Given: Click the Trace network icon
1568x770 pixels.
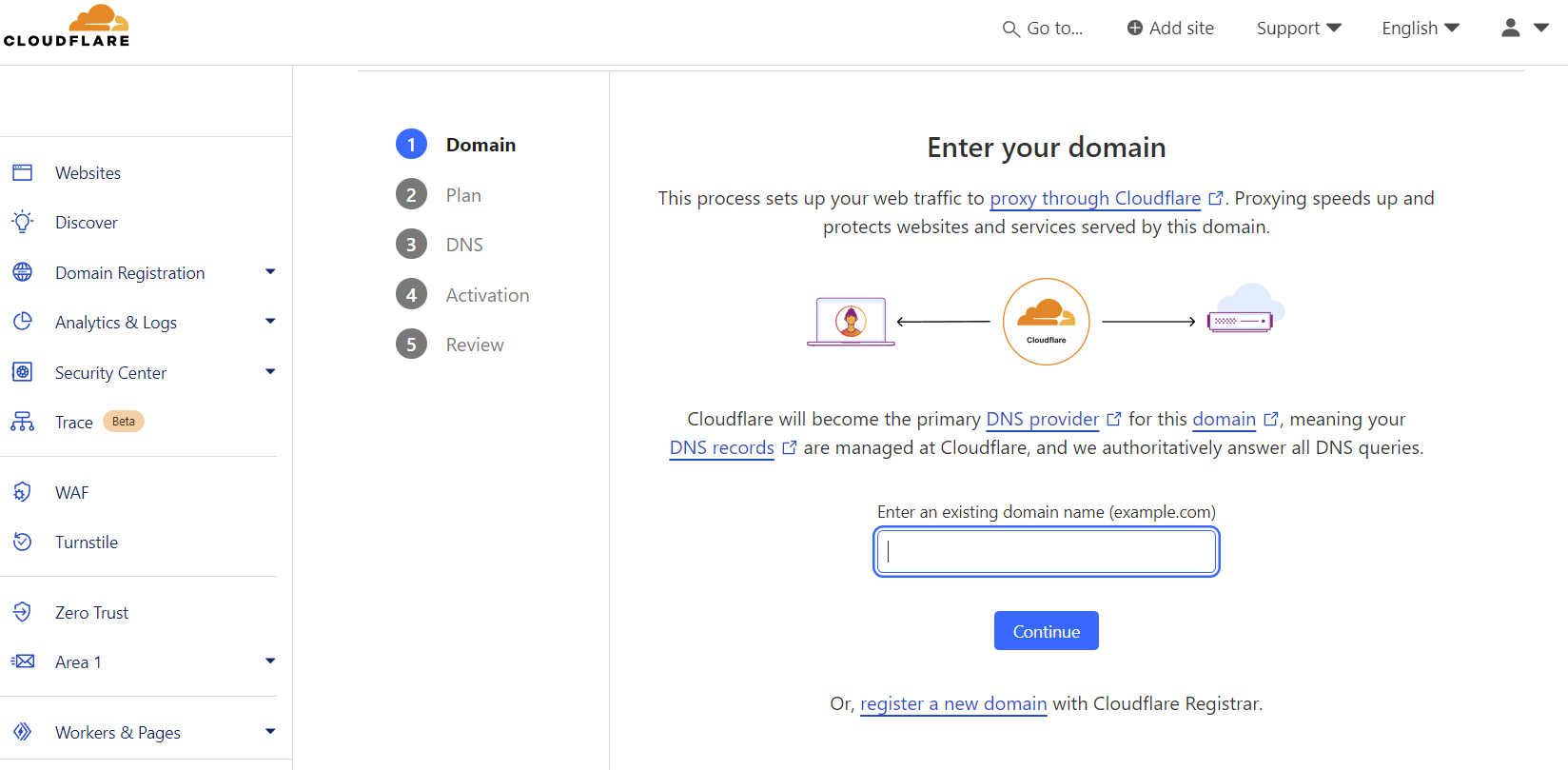Looking at the screenshot, I should pos(22,422).
